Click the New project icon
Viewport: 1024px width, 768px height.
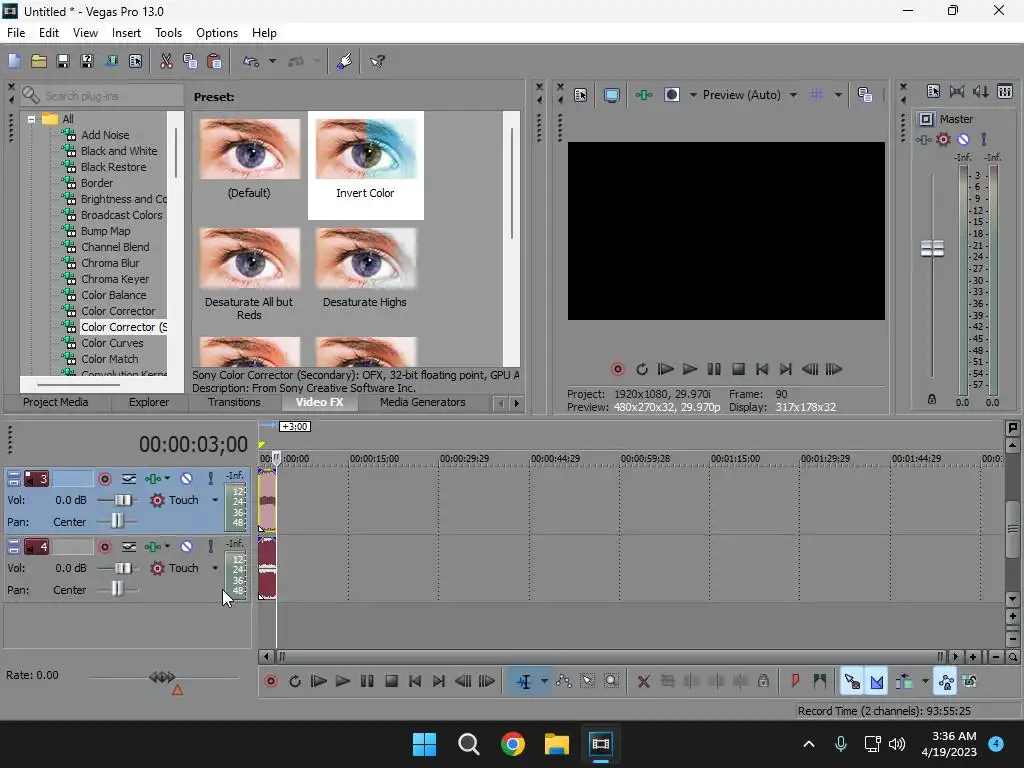(14, 61)
